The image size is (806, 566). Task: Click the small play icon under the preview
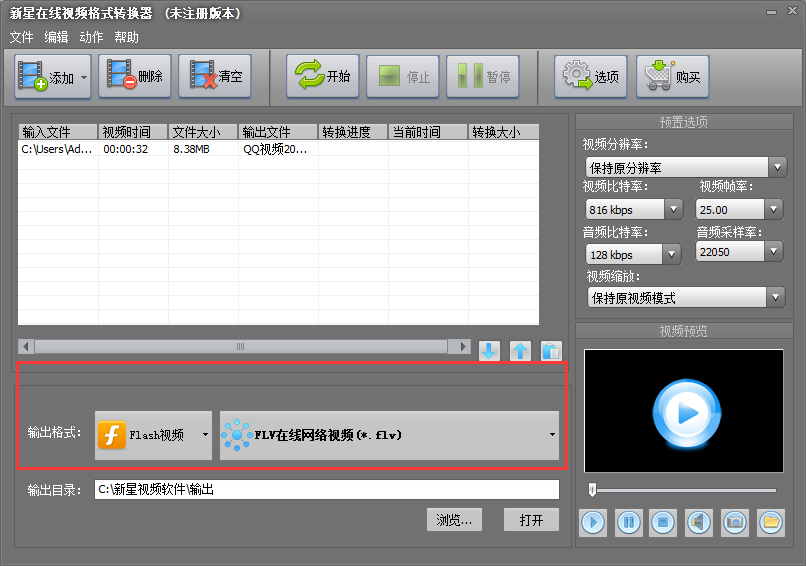[593, 523]
